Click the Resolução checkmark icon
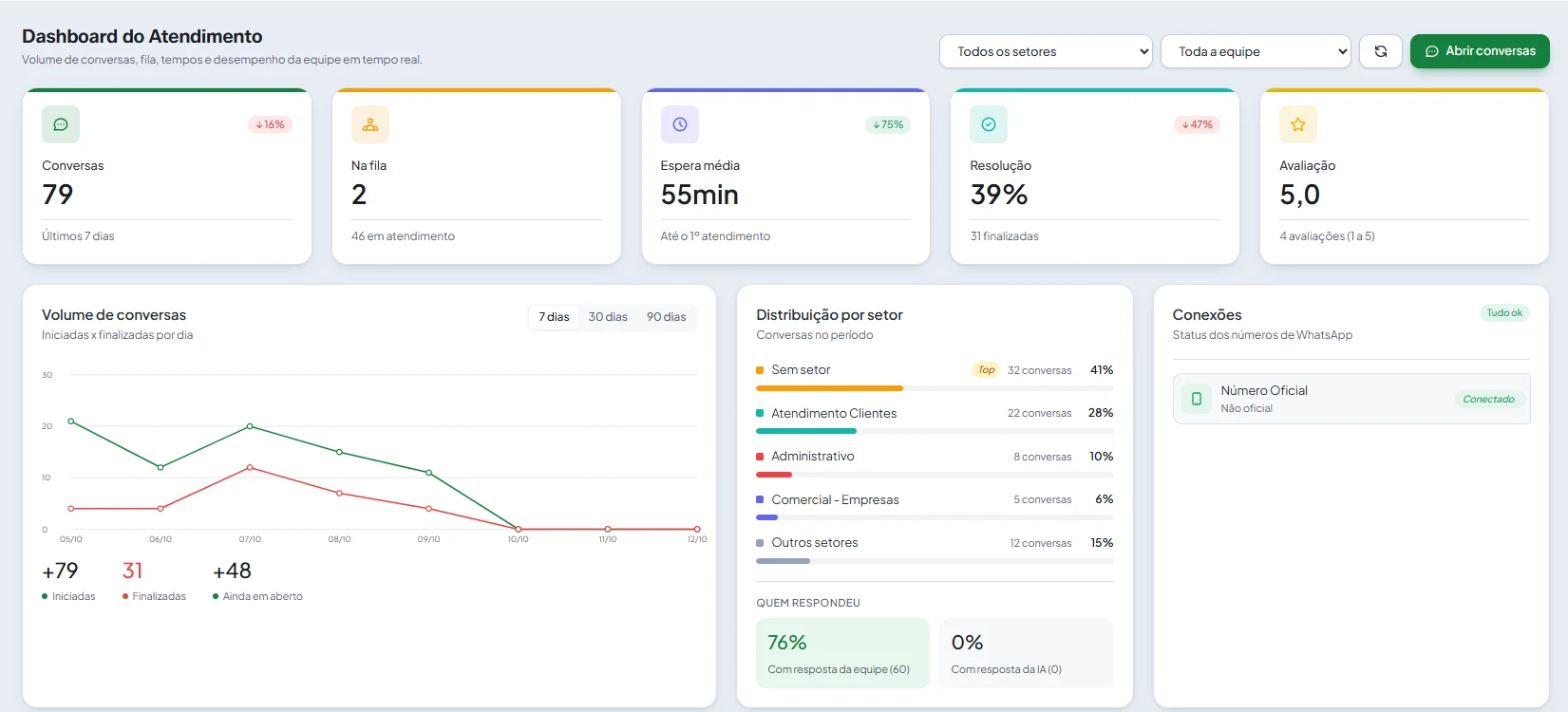1568x712 pixels. 989,124
